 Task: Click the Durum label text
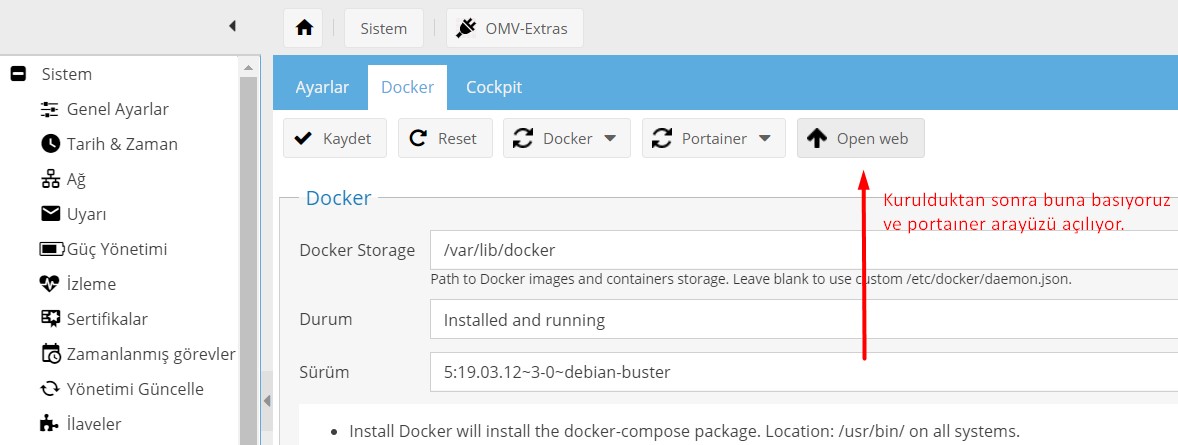tap(325, 319)
